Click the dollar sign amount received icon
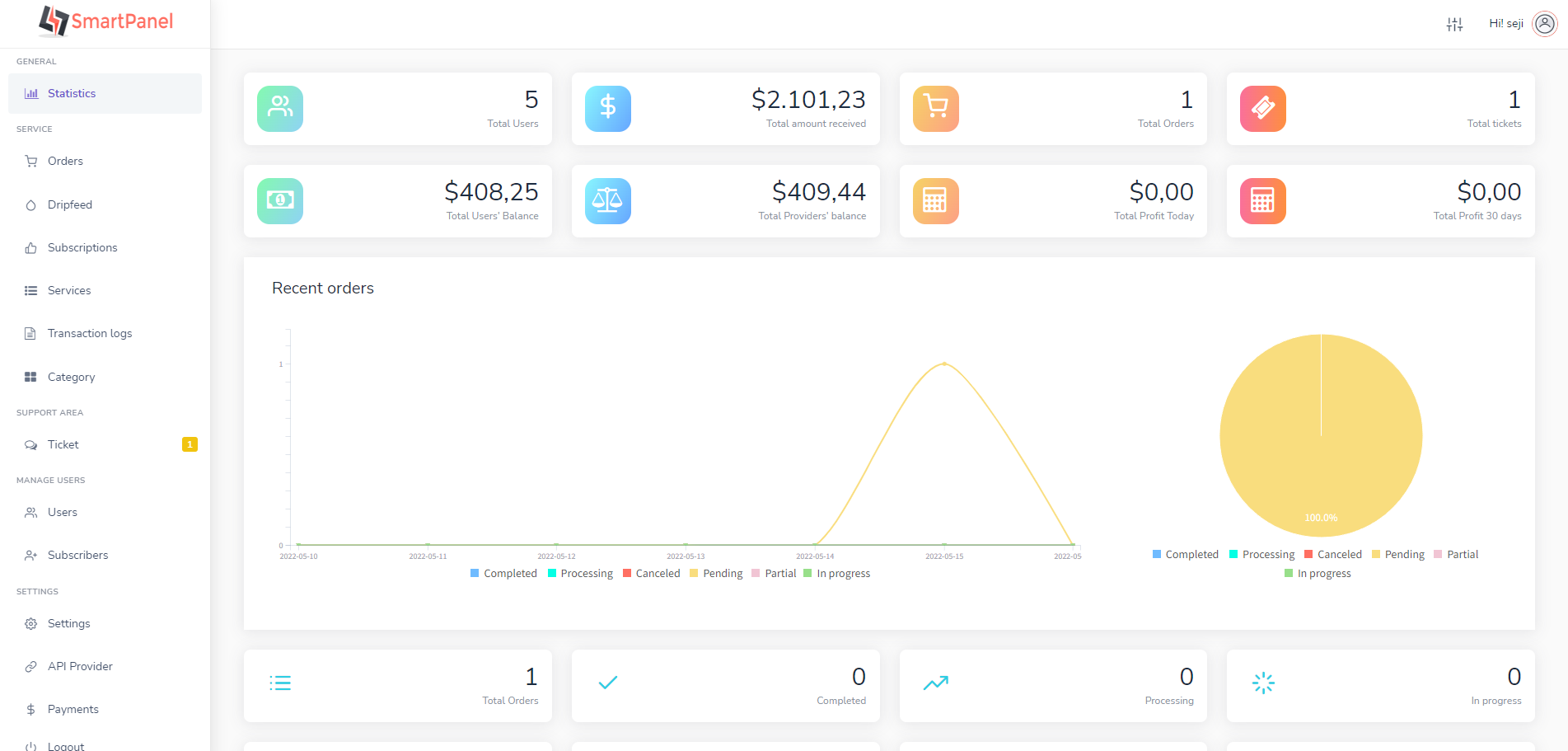 [608, 109]
